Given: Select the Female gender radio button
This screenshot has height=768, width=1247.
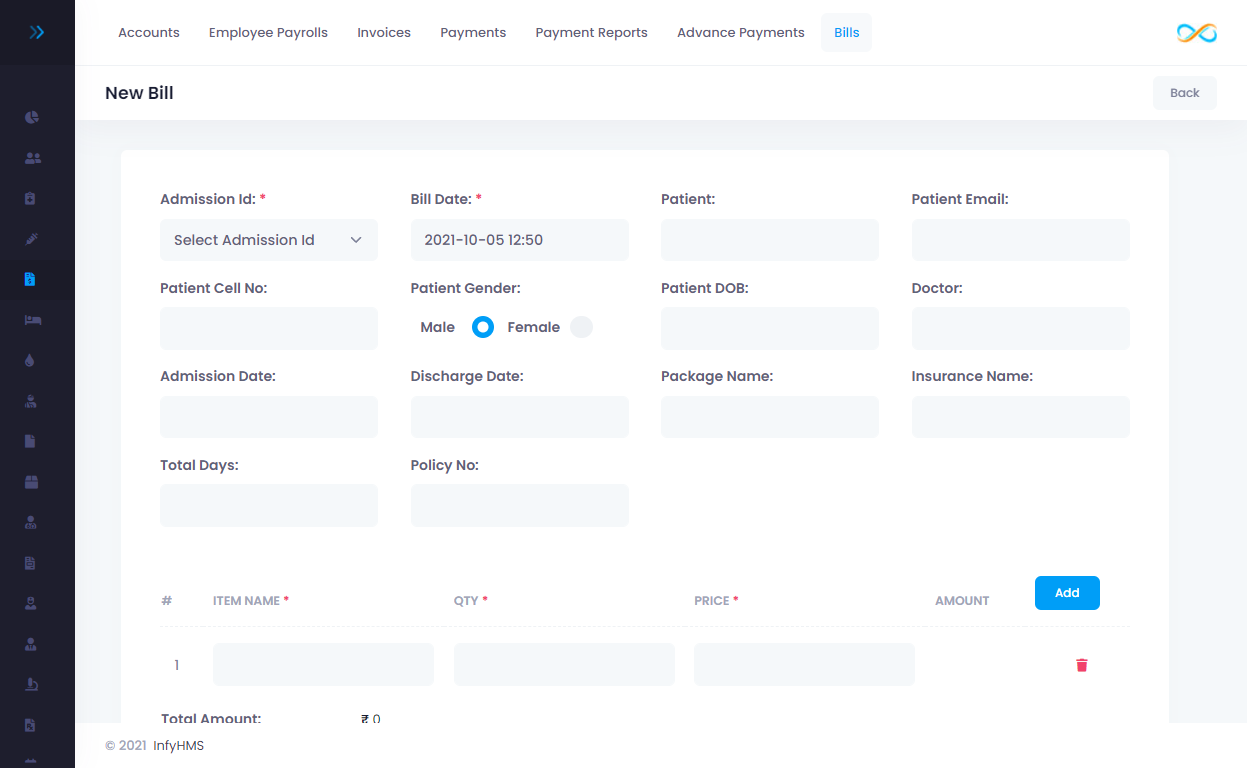Looking at the screenshot, I should coord(581,327).
